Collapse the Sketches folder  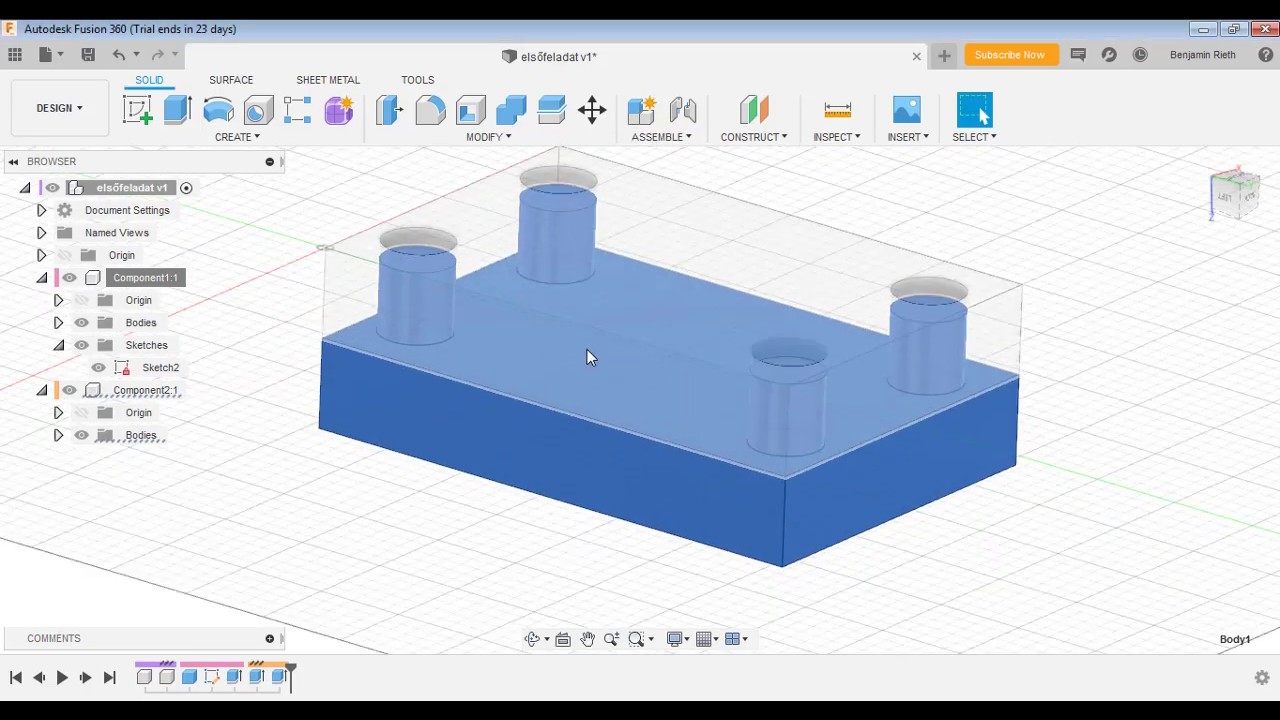pos(58,345)
